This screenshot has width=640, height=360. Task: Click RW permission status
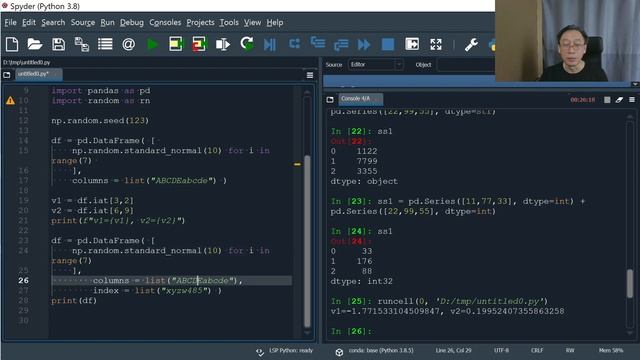tap(570, 351)
